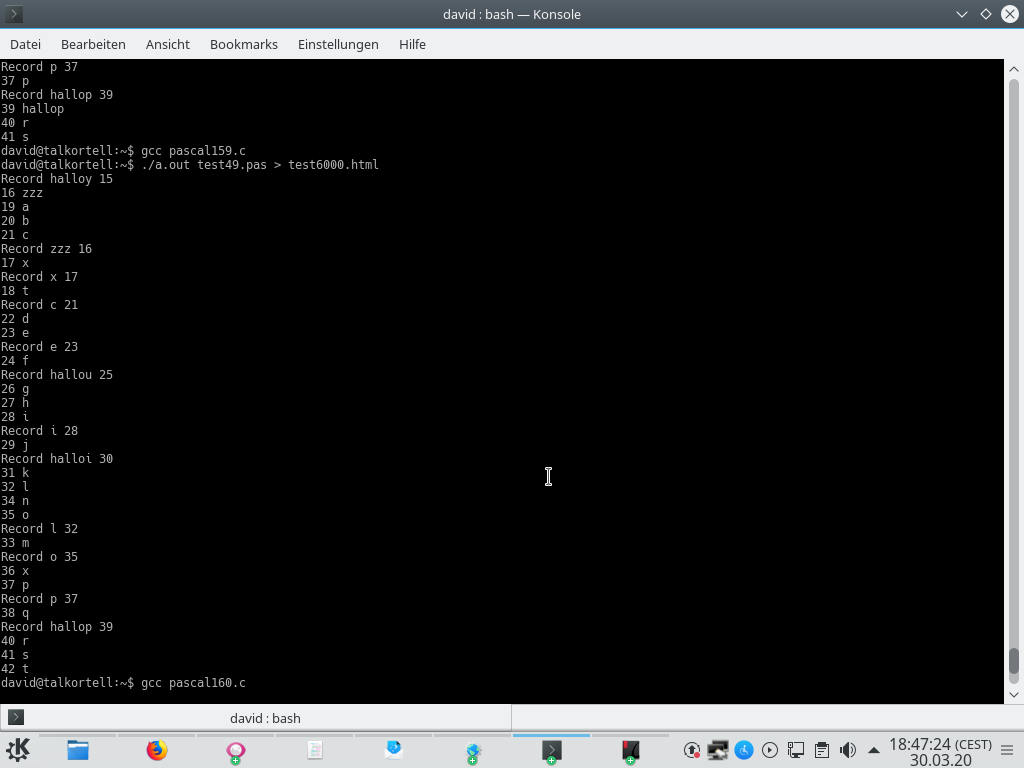Open the Klipper clipboard tool in system tray
Image resolution: width=1024 pixels, height=768 pixels.
click(822, 750)
